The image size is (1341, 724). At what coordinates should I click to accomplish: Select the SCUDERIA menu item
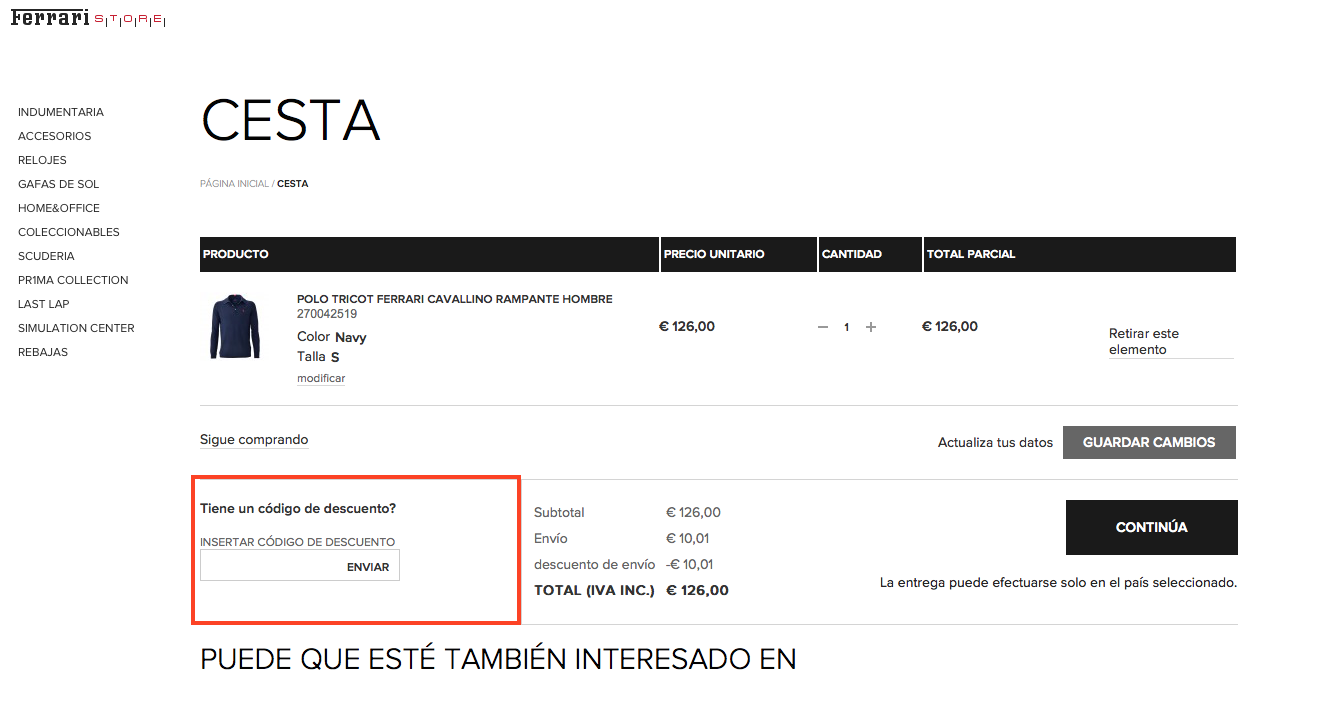click(x=45, y=255)
